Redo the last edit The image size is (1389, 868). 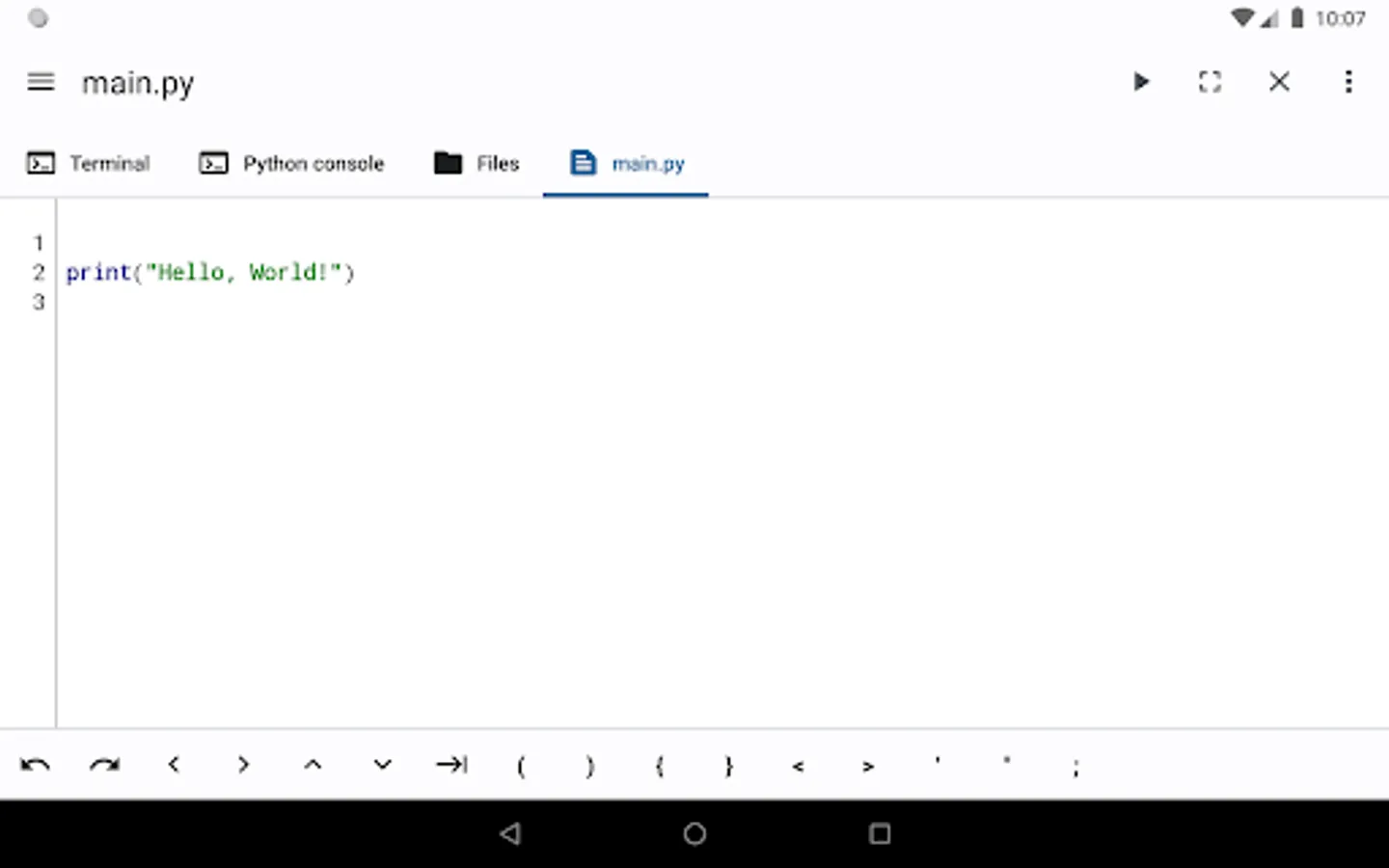(104, 765)
